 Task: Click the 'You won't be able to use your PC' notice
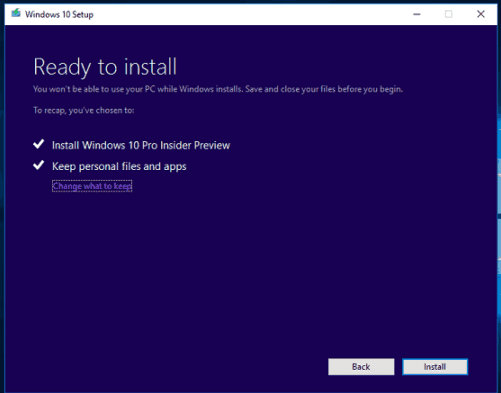coord(218,89)
